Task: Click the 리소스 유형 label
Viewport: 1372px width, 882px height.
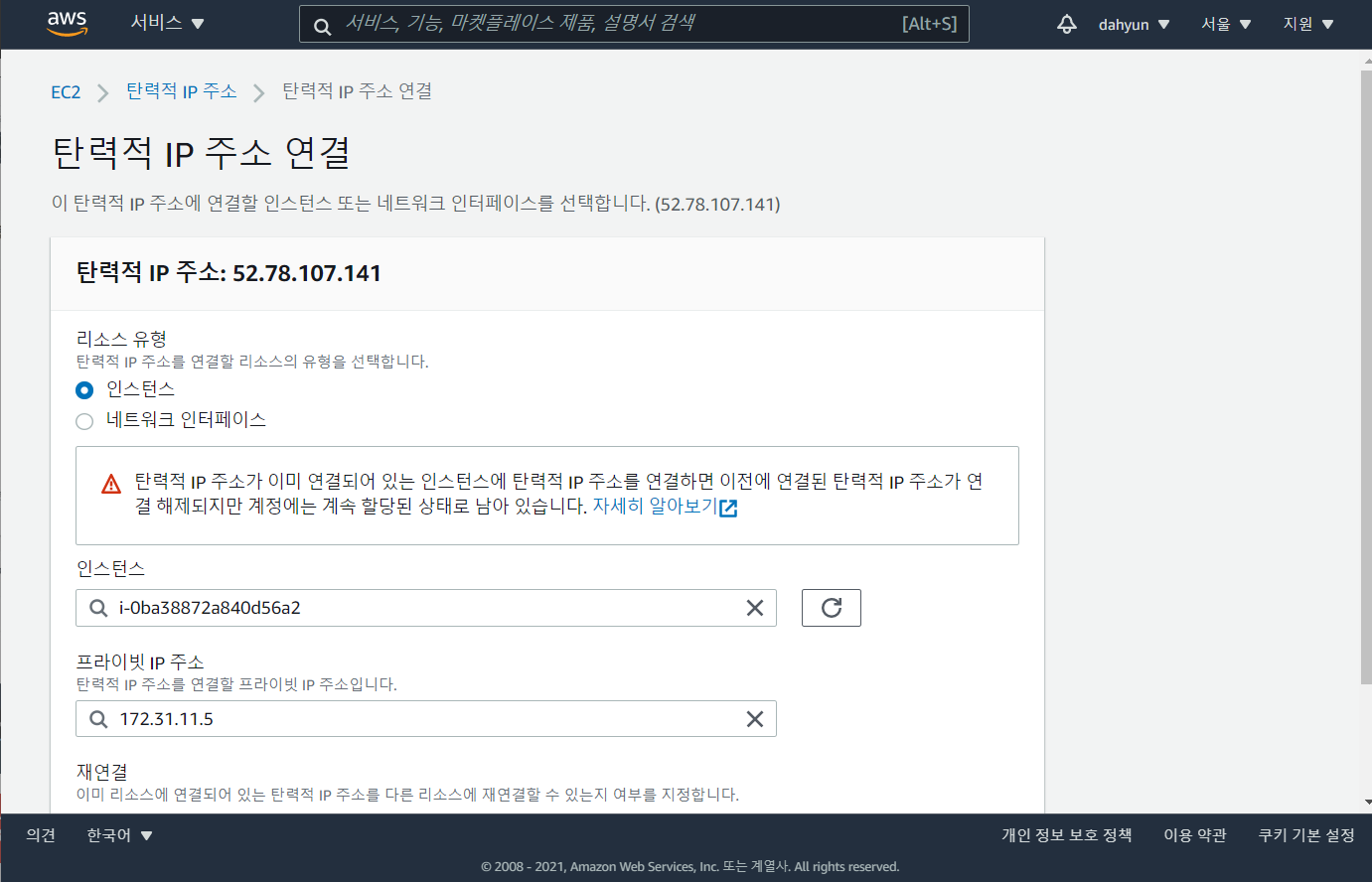Action: coord(121,339)
